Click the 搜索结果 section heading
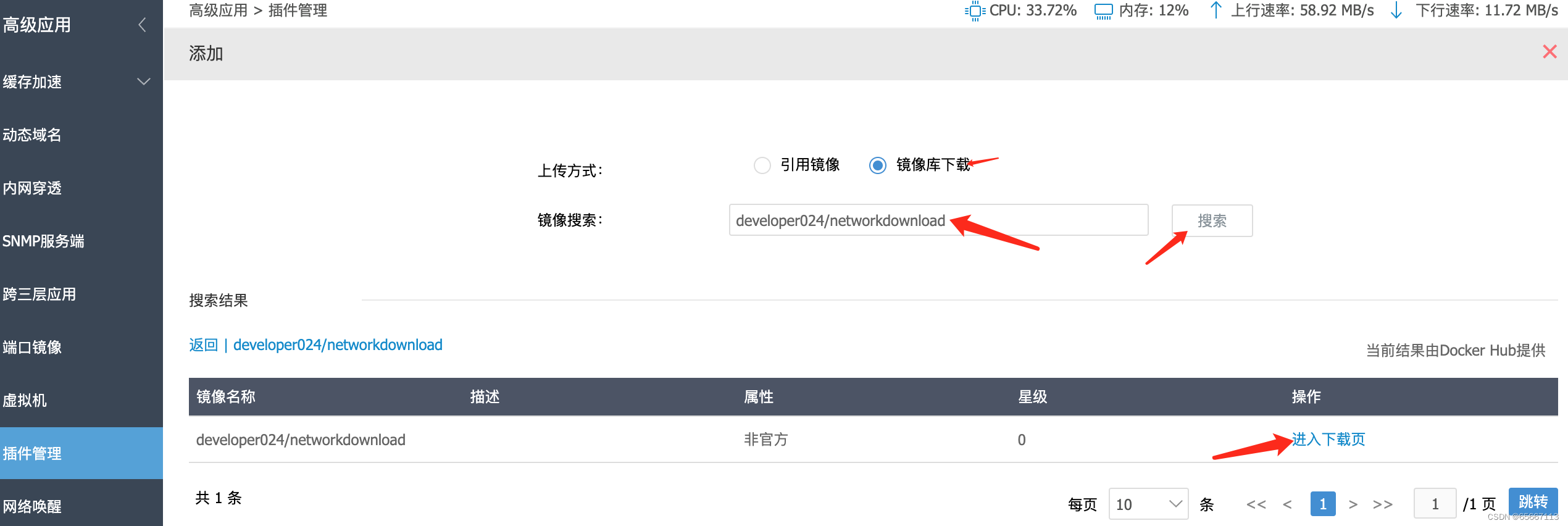The height and width of the screenshot is (526, 1568). [219, 300]
